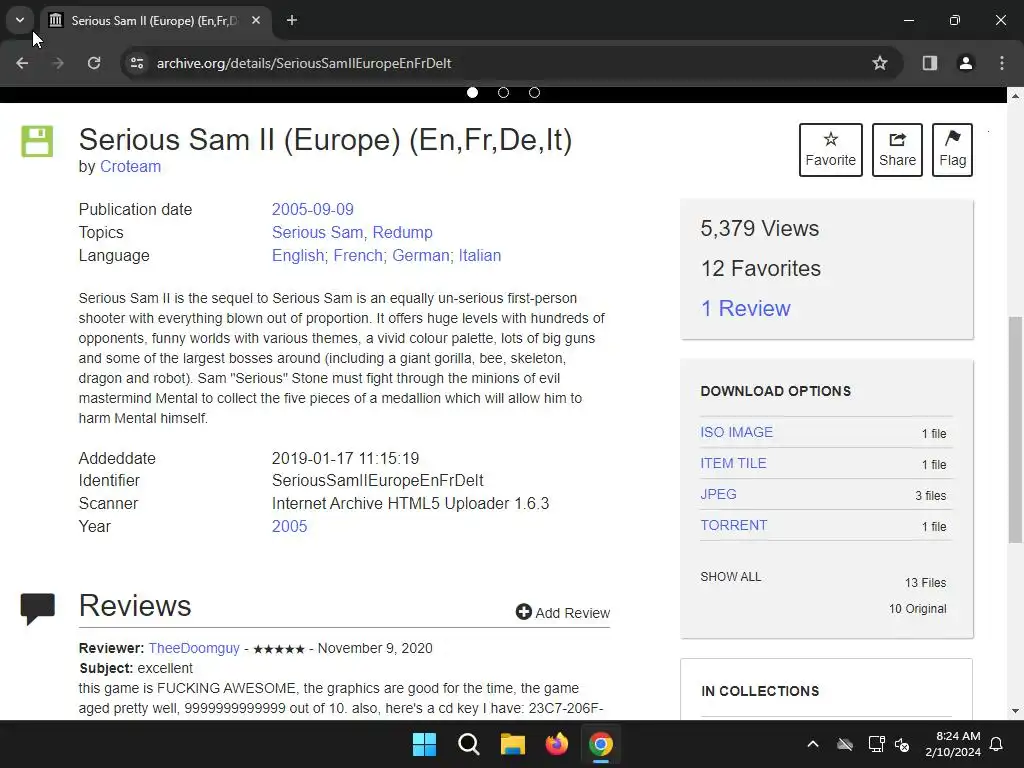Open the Chrome three-dot menu
This screenshot has width=1024, height=768.
pos(1002,63)
